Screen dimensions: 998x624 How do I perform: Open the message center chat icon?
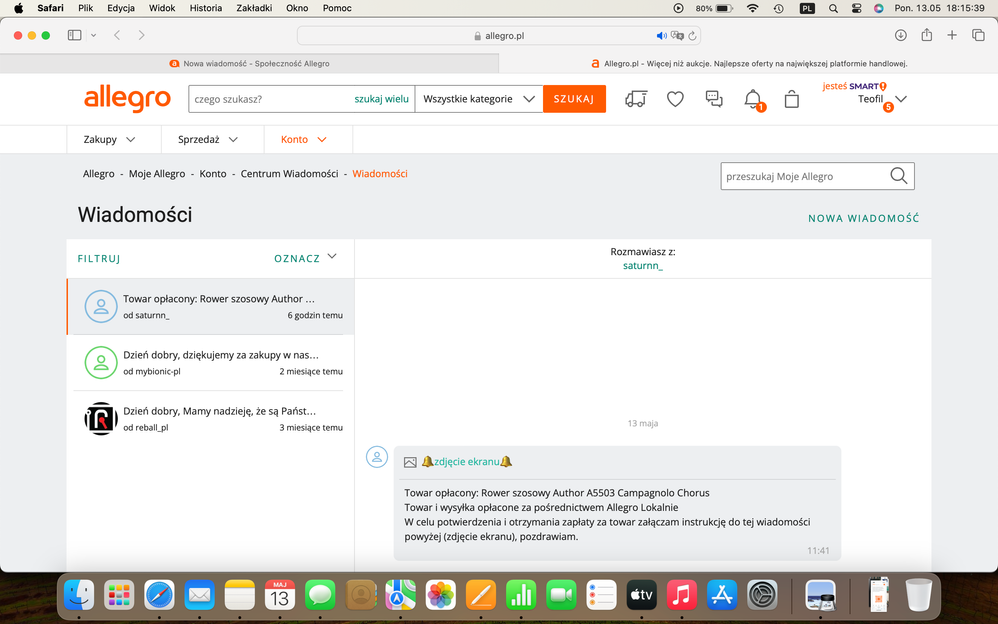click(x=714, y=99)
